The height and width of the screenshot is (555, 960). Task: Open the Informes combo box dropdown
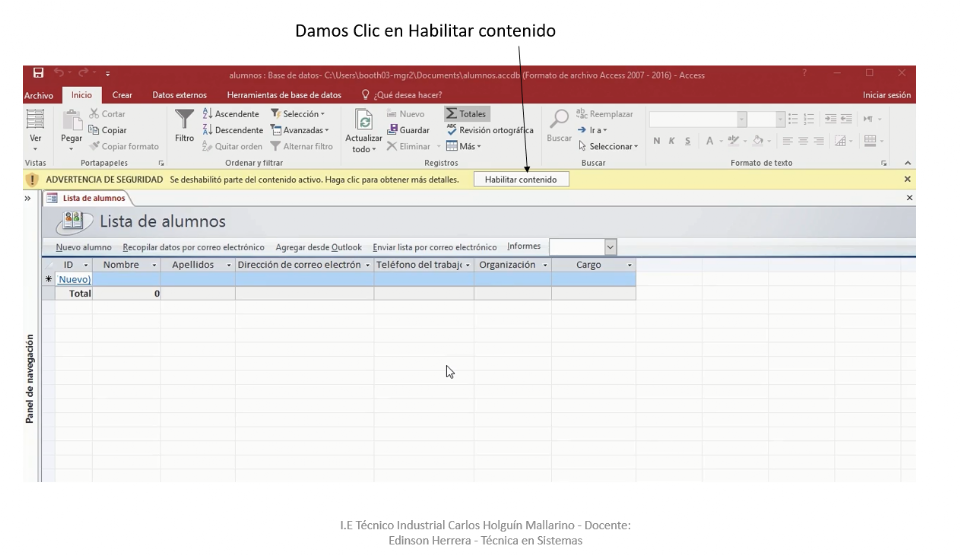610,247
